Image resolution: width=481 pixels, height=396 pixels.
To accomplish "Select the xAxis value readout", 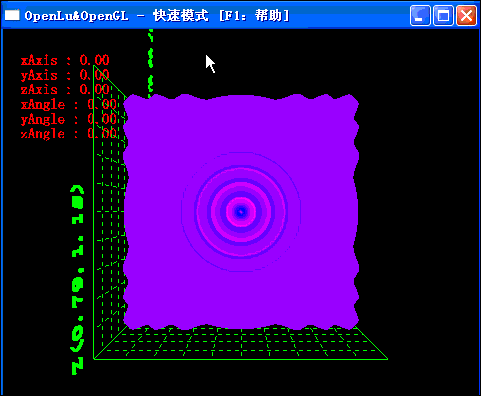I will [65, 60].
